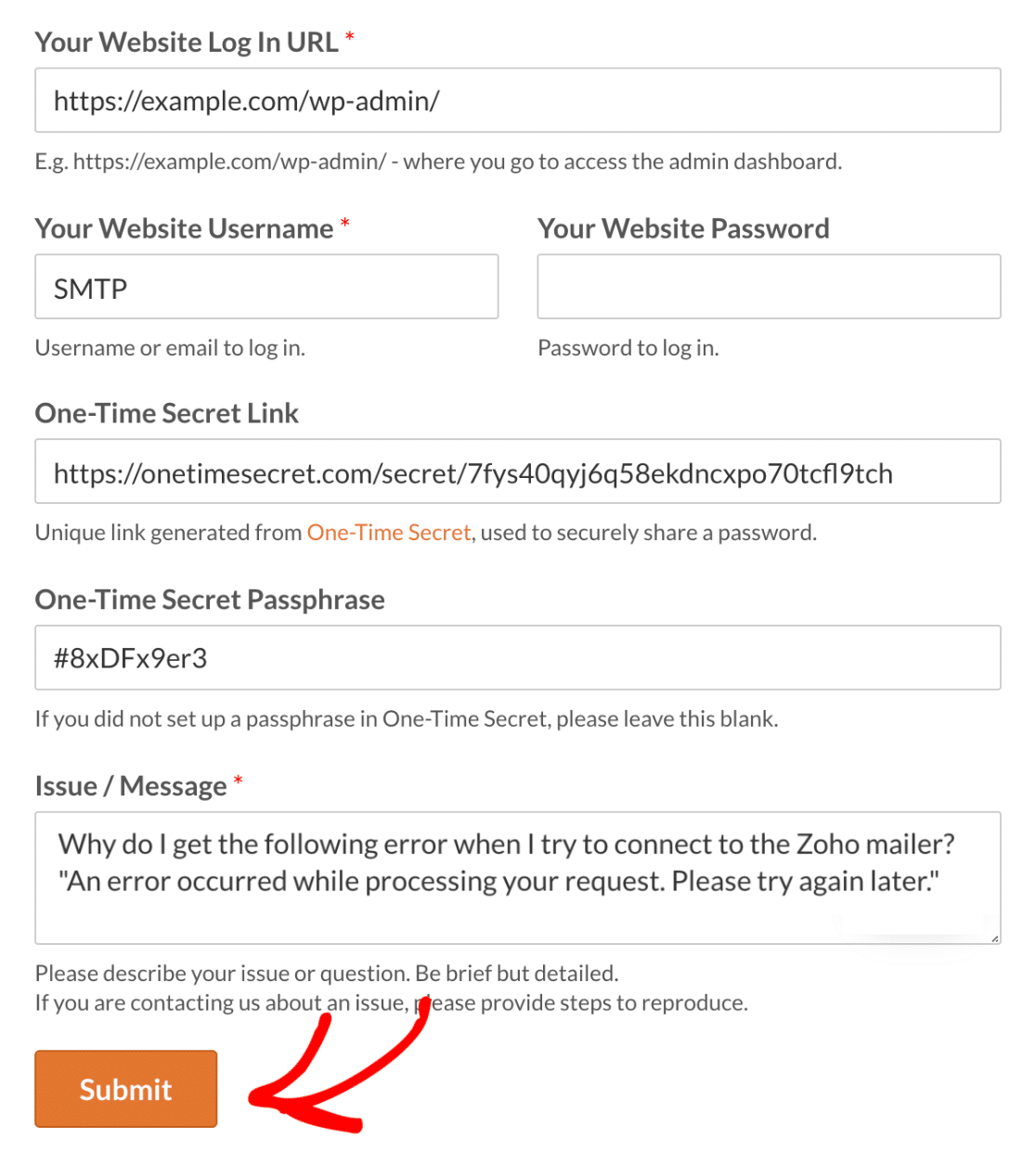Viewport: 1036px width, 1164px height.
Task: Click the 'Issue / Message' label
Action: 131,786
